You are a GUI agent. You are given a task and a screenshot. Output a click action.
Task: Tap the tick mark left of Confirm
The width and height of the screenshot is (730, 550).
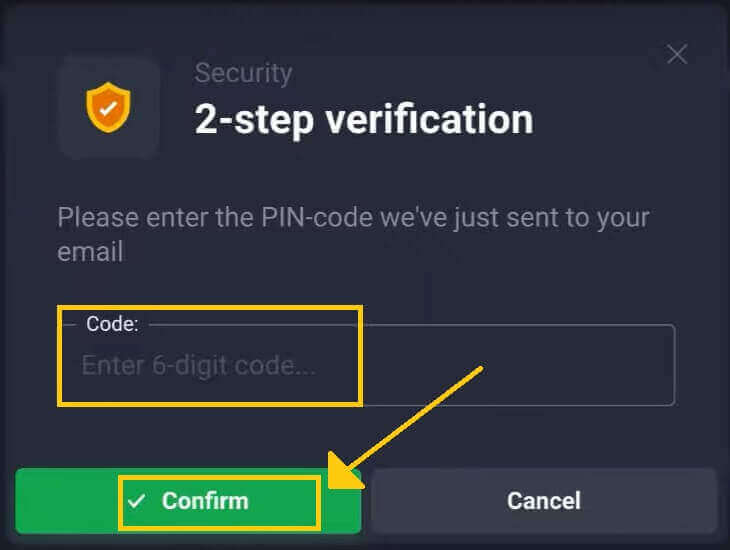(x=138, y=500)
